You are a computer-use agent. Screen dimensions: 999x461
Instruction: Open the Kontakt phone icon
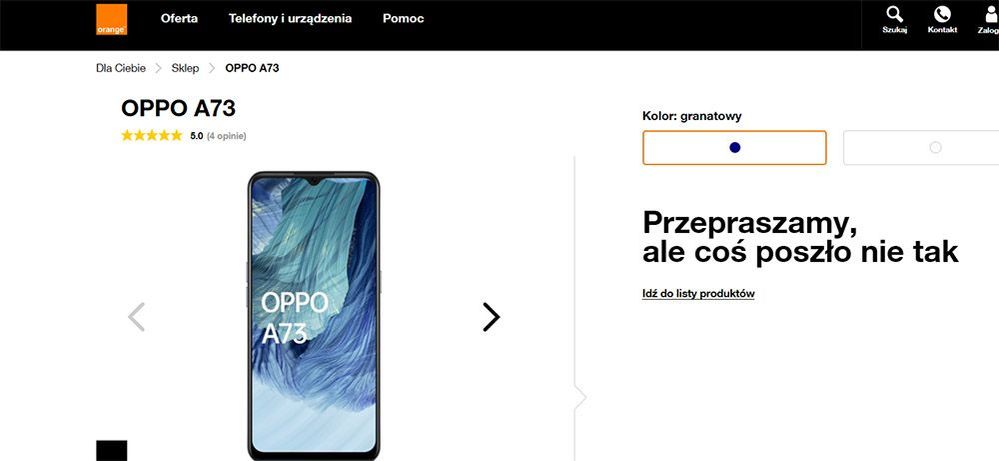[x=942, y=20]
